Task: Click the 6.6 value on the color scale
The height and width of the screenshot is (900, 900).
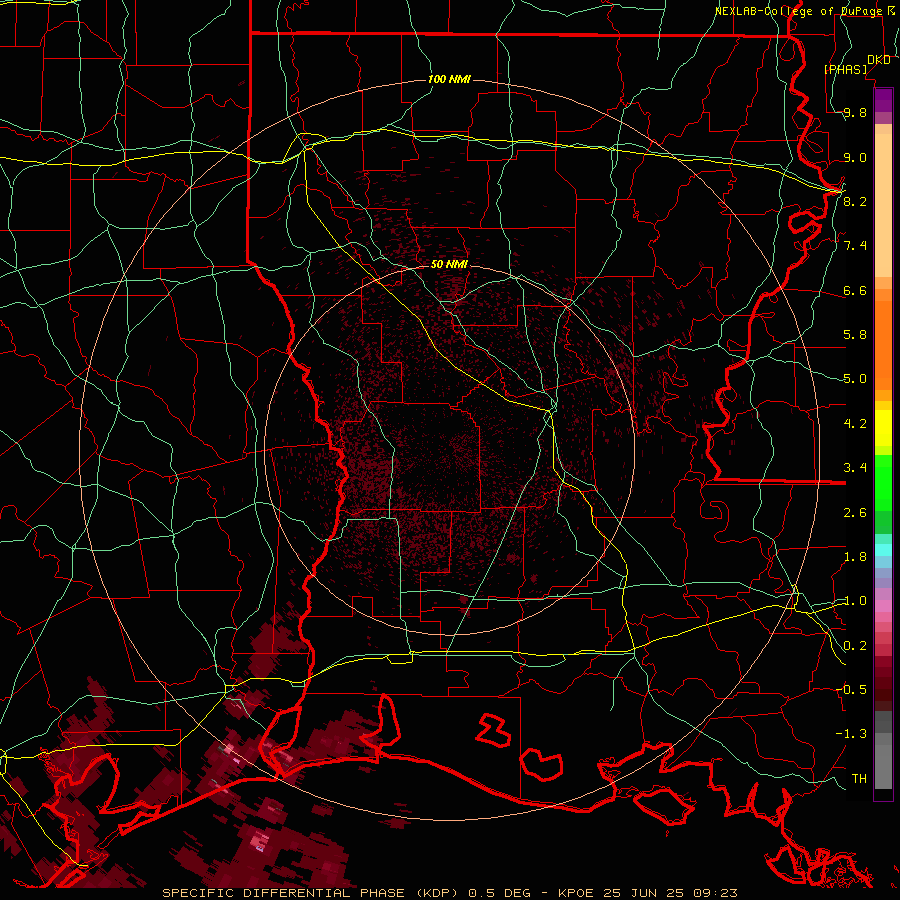Action: 855,291
